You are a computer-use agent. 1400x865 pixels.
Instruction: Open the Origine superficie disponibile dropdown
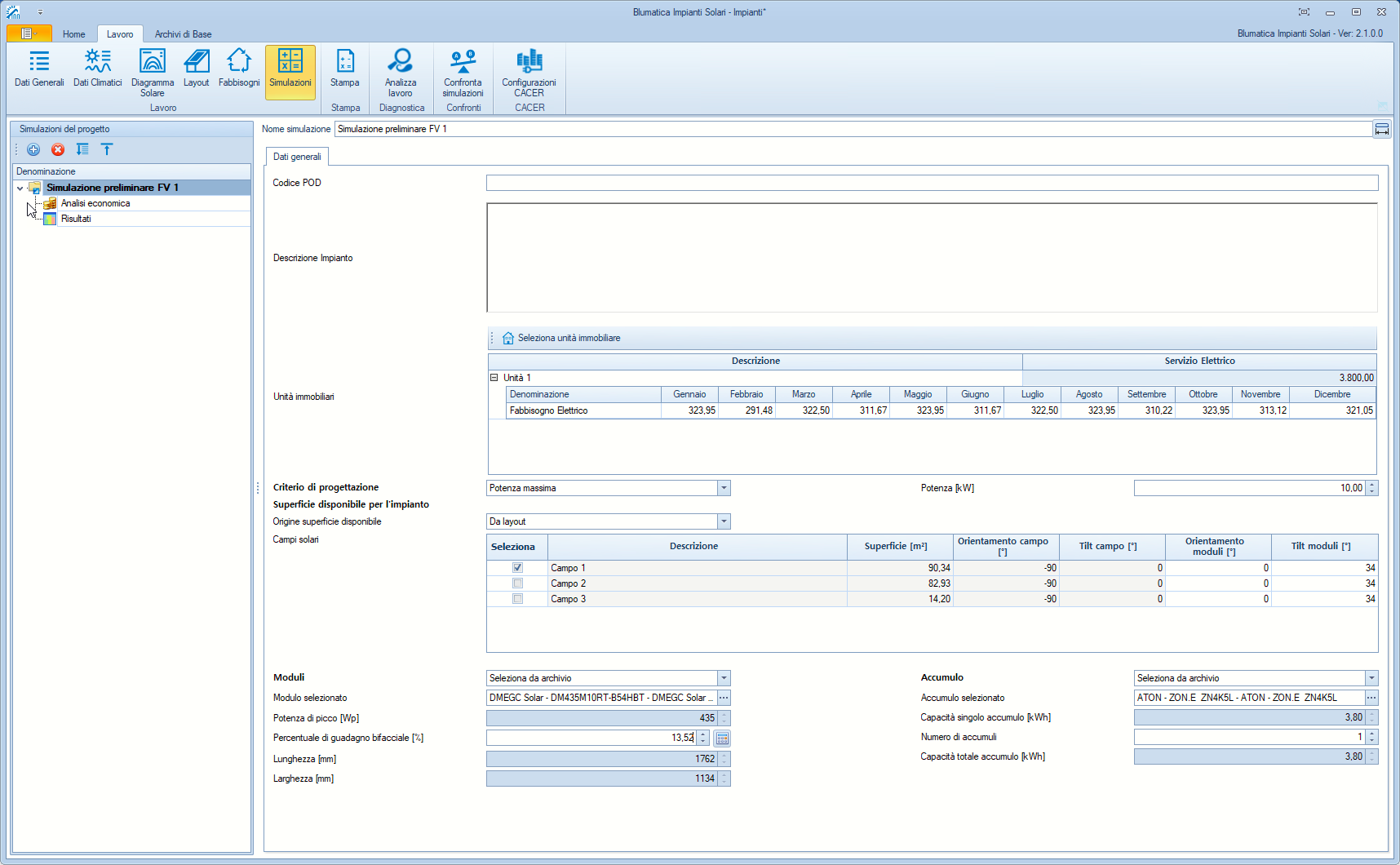[724, 521]
